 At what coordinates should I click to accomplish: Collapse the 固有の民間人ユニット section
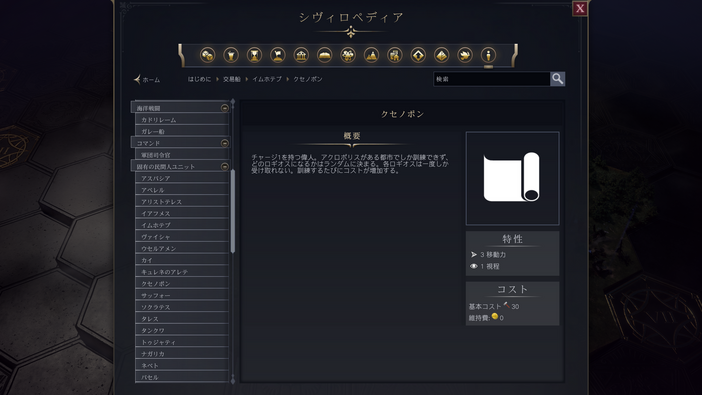pyautogui.click(x=225, y=167)
